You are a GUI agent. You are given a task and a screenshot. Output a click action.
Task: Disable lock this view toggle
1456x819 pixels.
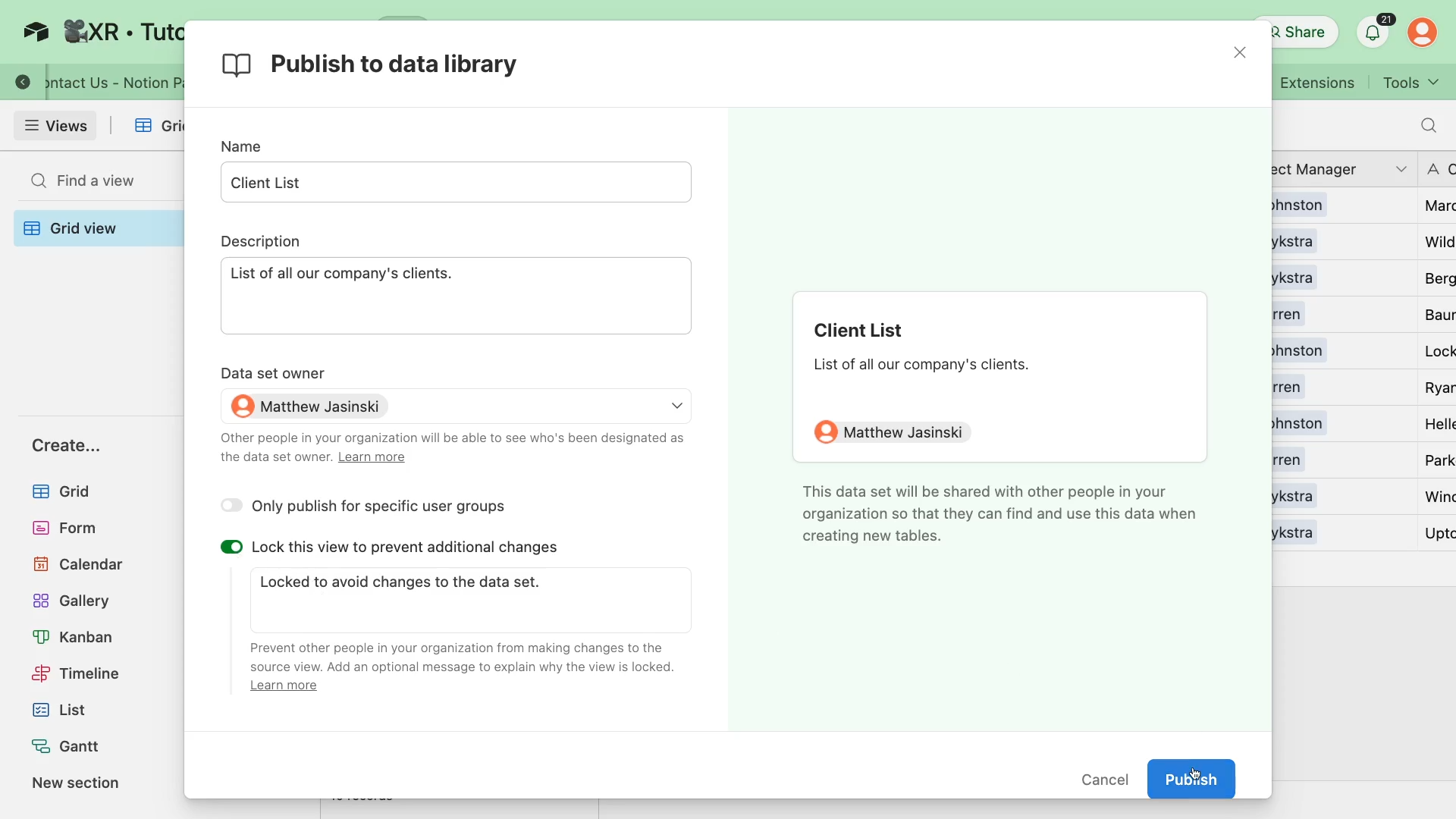[231, 548]
